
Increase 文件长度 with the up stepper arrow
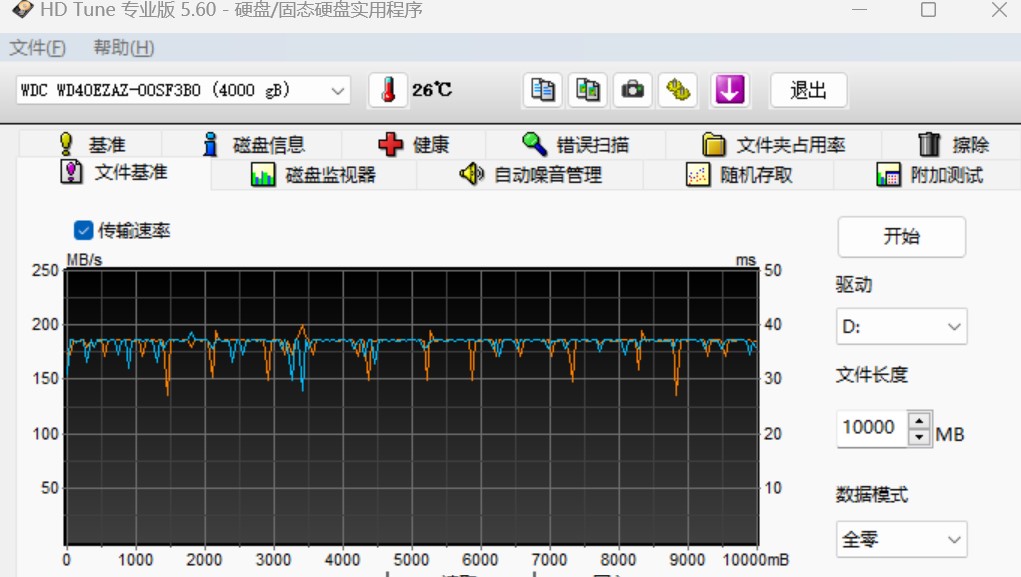click(919, 420)
